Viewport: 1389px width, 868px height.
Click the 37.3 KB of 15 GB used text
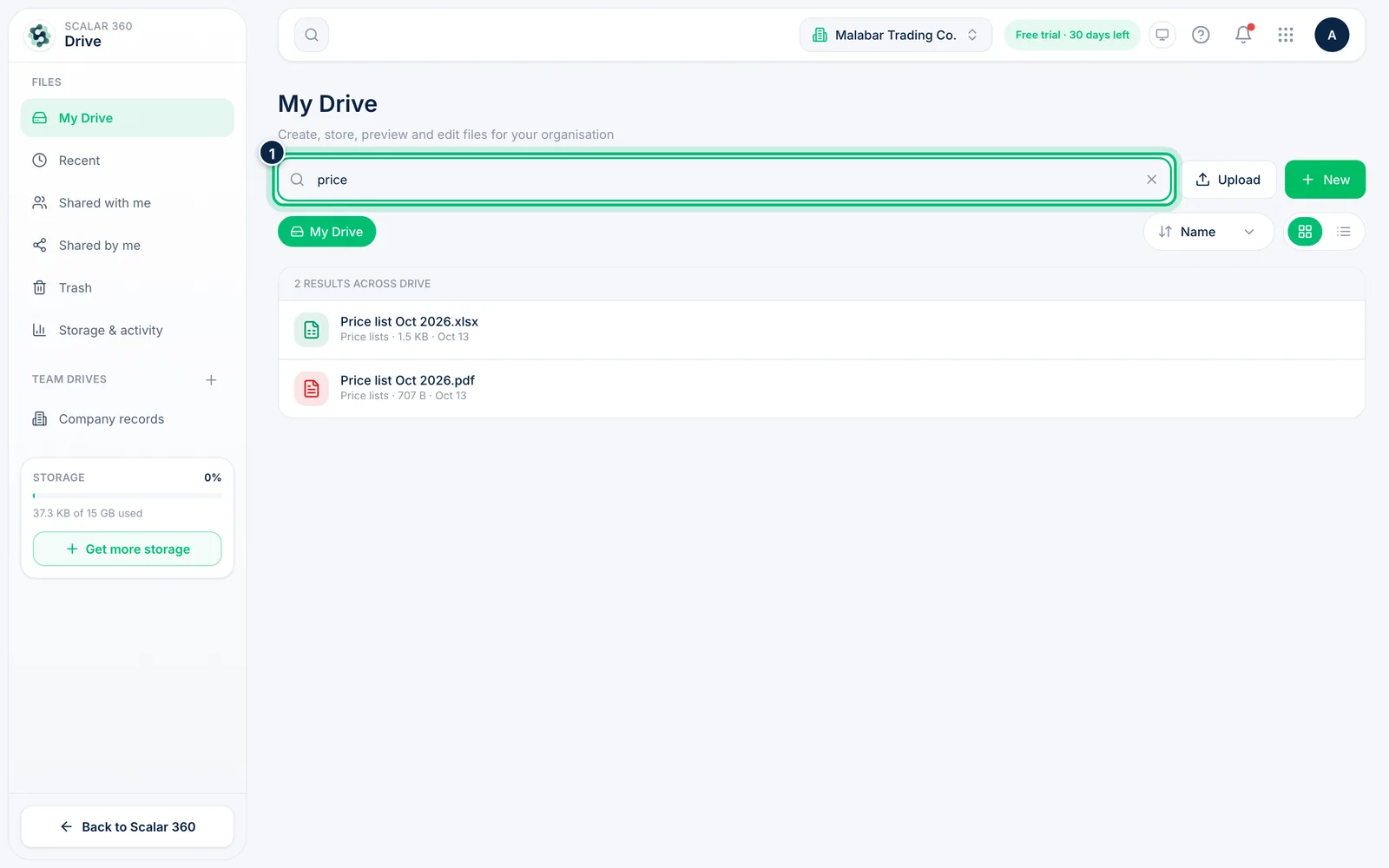(88, 513)
